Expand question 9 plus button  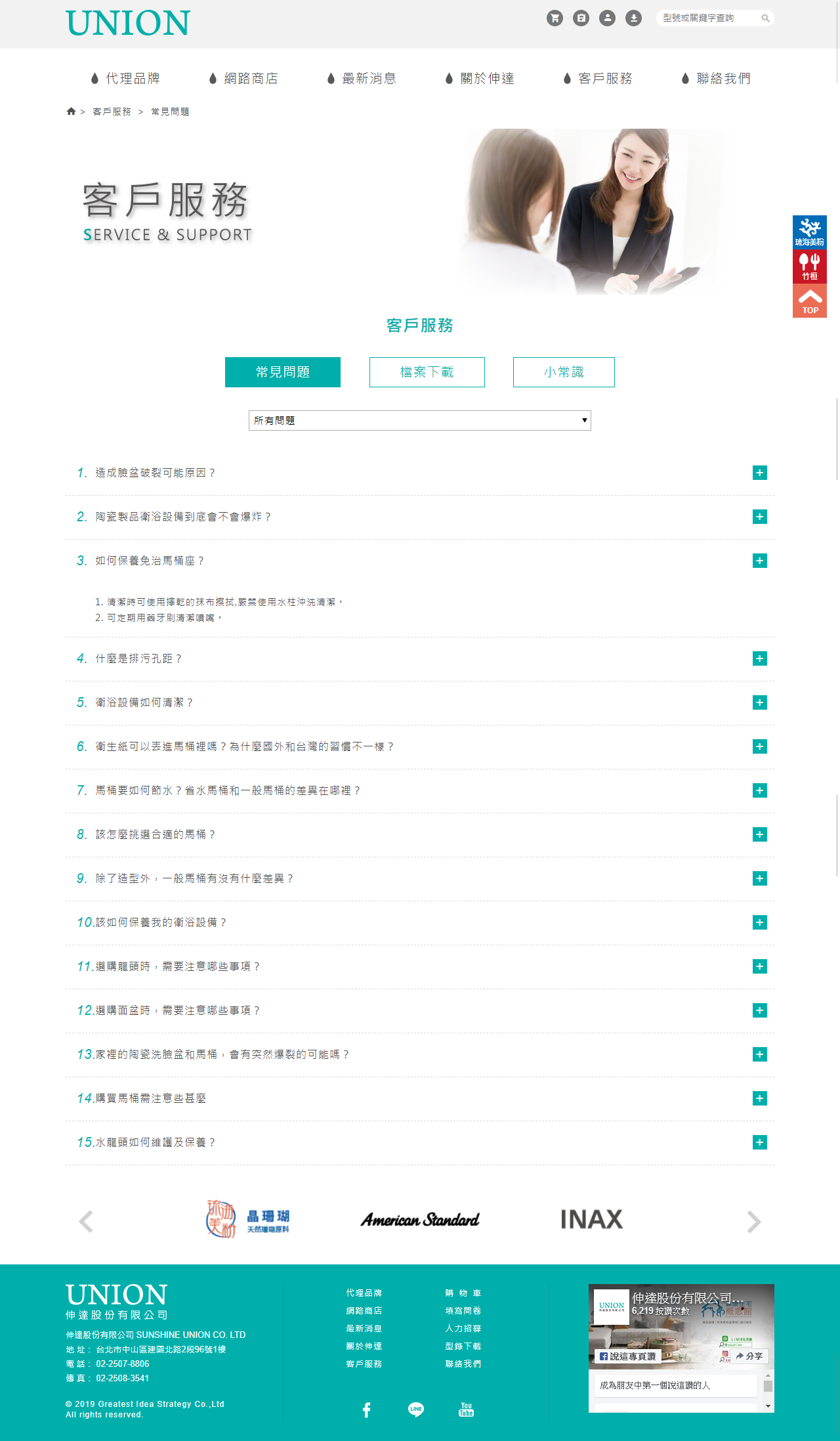pyautogui.click(x=760, y=878)
